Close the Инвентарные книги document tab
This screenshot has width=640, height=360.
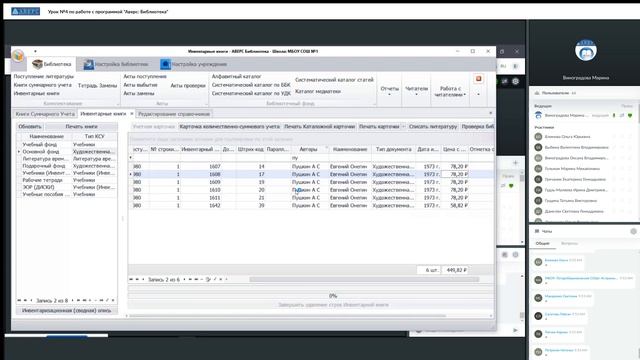[131, 113]
